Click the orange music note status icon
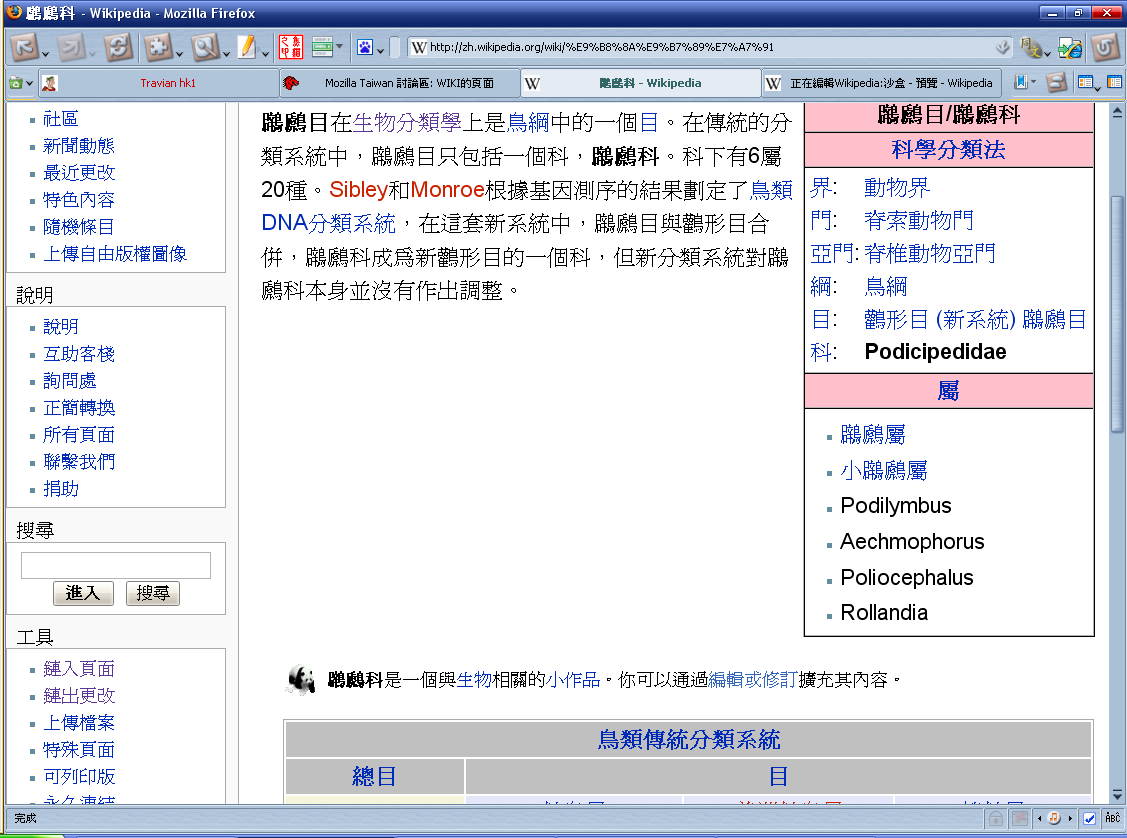 point(1053,818)
